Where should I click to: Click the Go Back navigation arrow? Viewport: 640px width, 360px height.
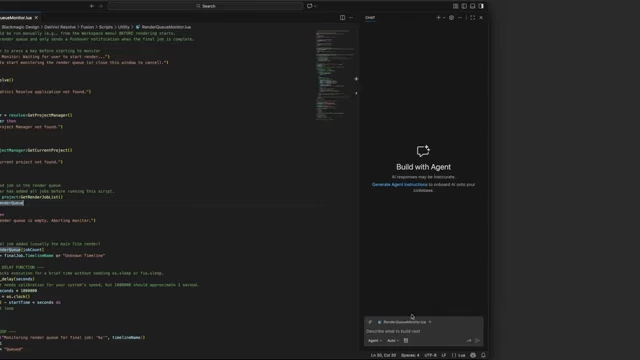[92, 6]
